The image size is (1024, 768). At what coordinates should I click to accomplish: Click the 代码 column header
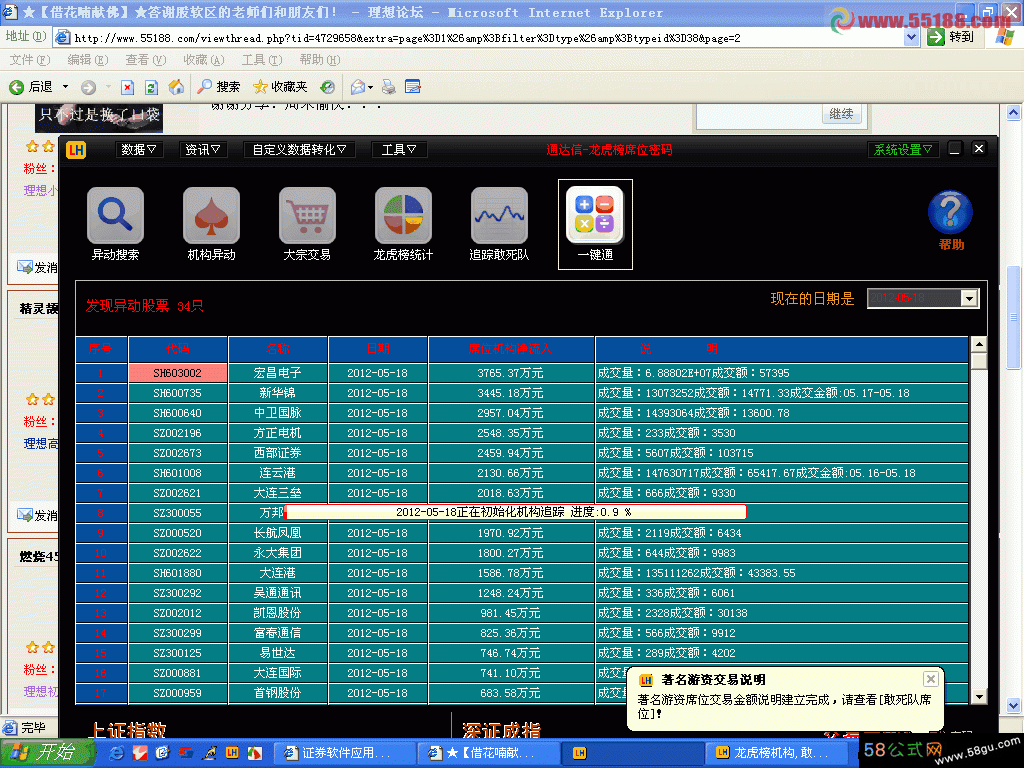pyautogui.click(x=178, y=349)
